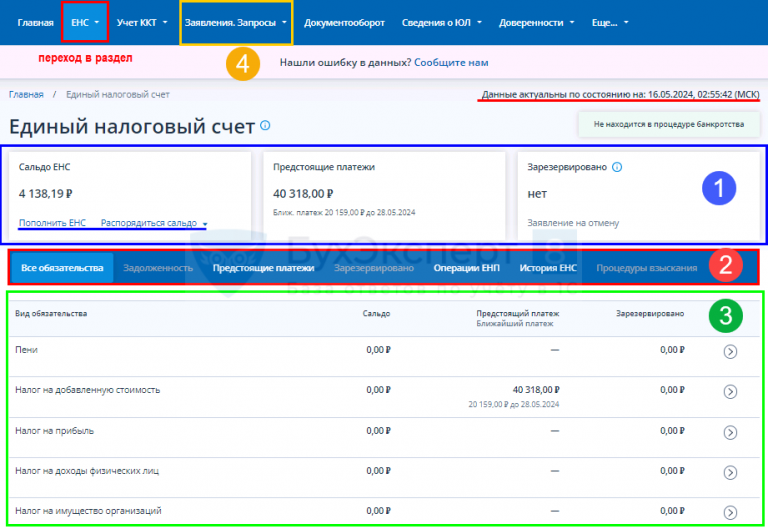768x529 pixels.
Task: Switch to Задолженность tab
Action: (x=158, y=268)
